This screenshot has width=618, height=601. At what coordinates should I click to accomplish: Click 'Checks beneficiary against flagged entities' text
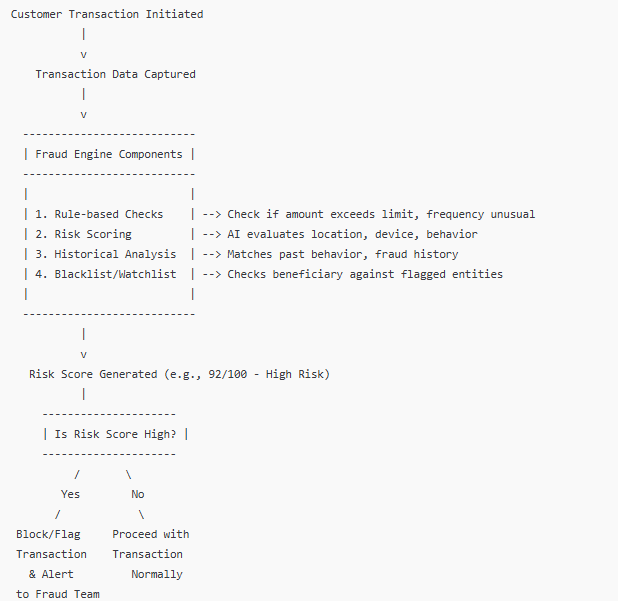coord(365,274)
